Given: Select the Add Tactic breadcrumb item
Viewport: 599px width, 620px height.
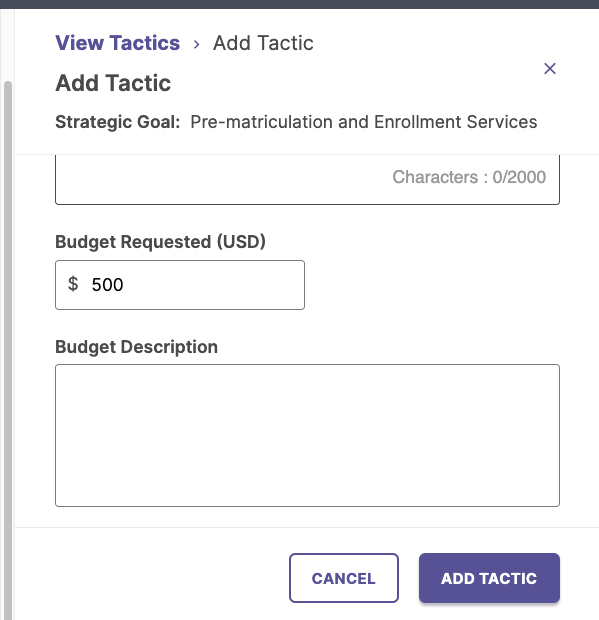Looking at the screenshot, I should pyautogui.click(x=263, y=43).
